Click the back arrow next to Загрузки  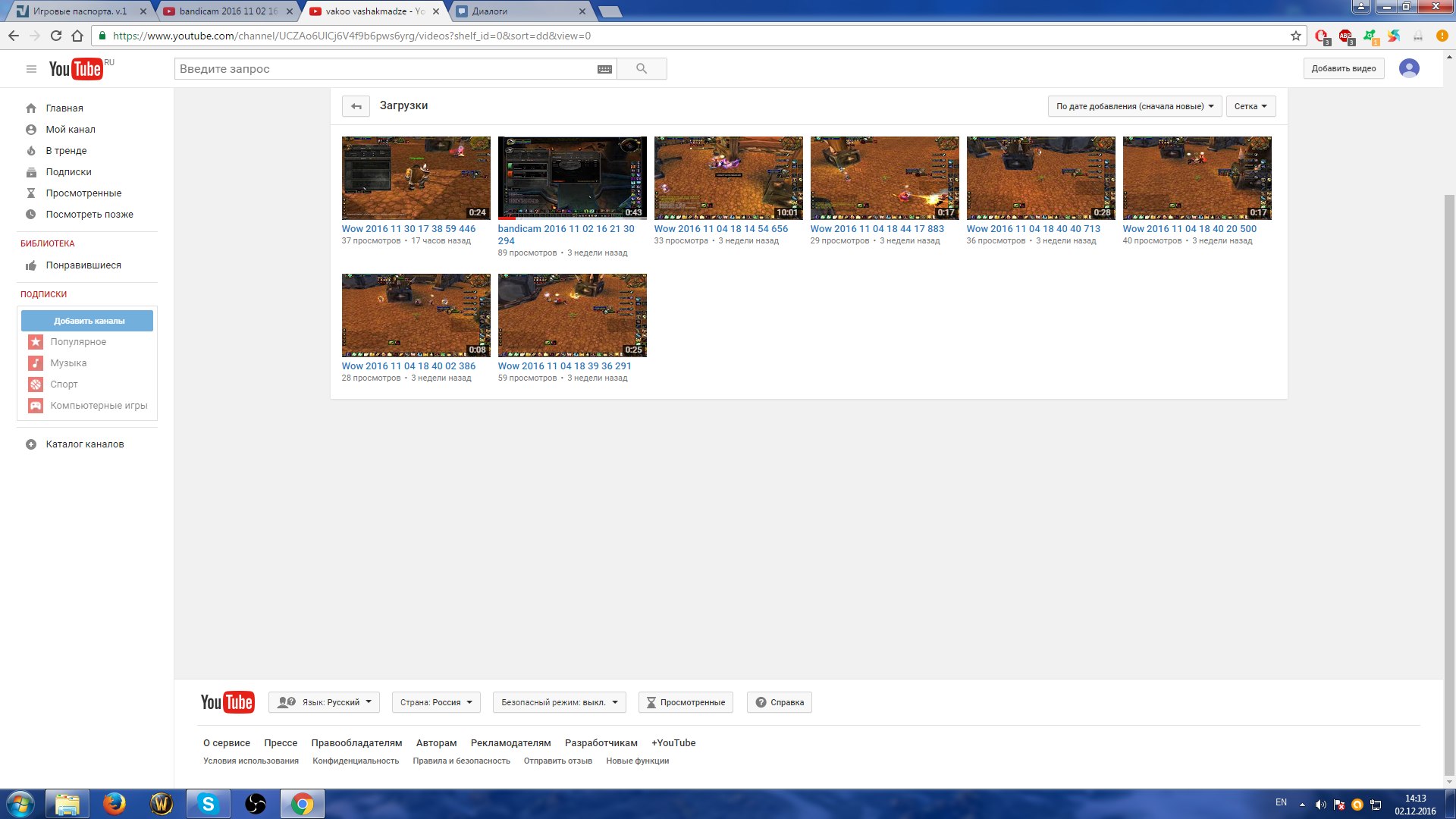click(x=356, y=106)
